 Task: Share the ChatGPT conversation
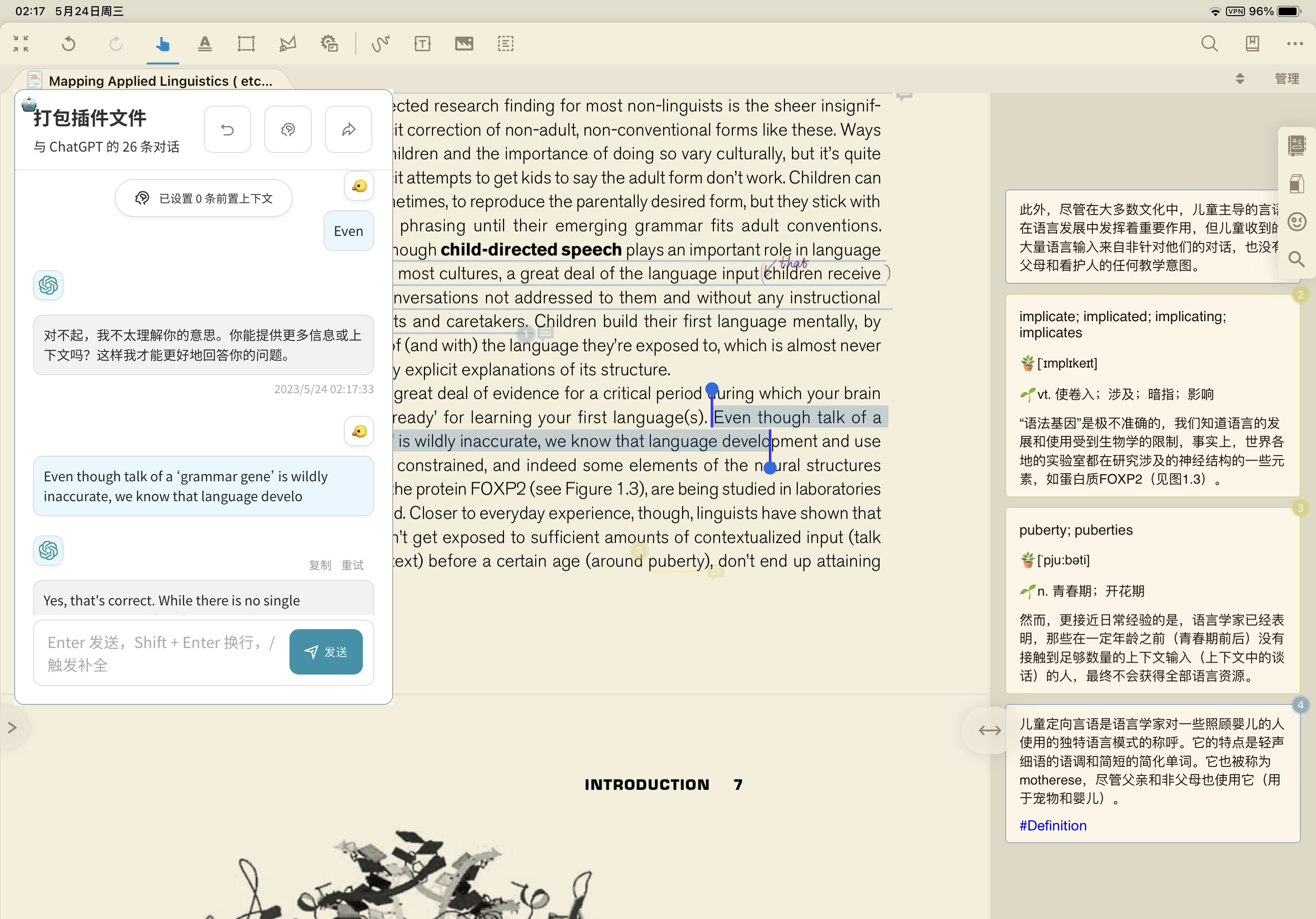click(x=349, y=130)
